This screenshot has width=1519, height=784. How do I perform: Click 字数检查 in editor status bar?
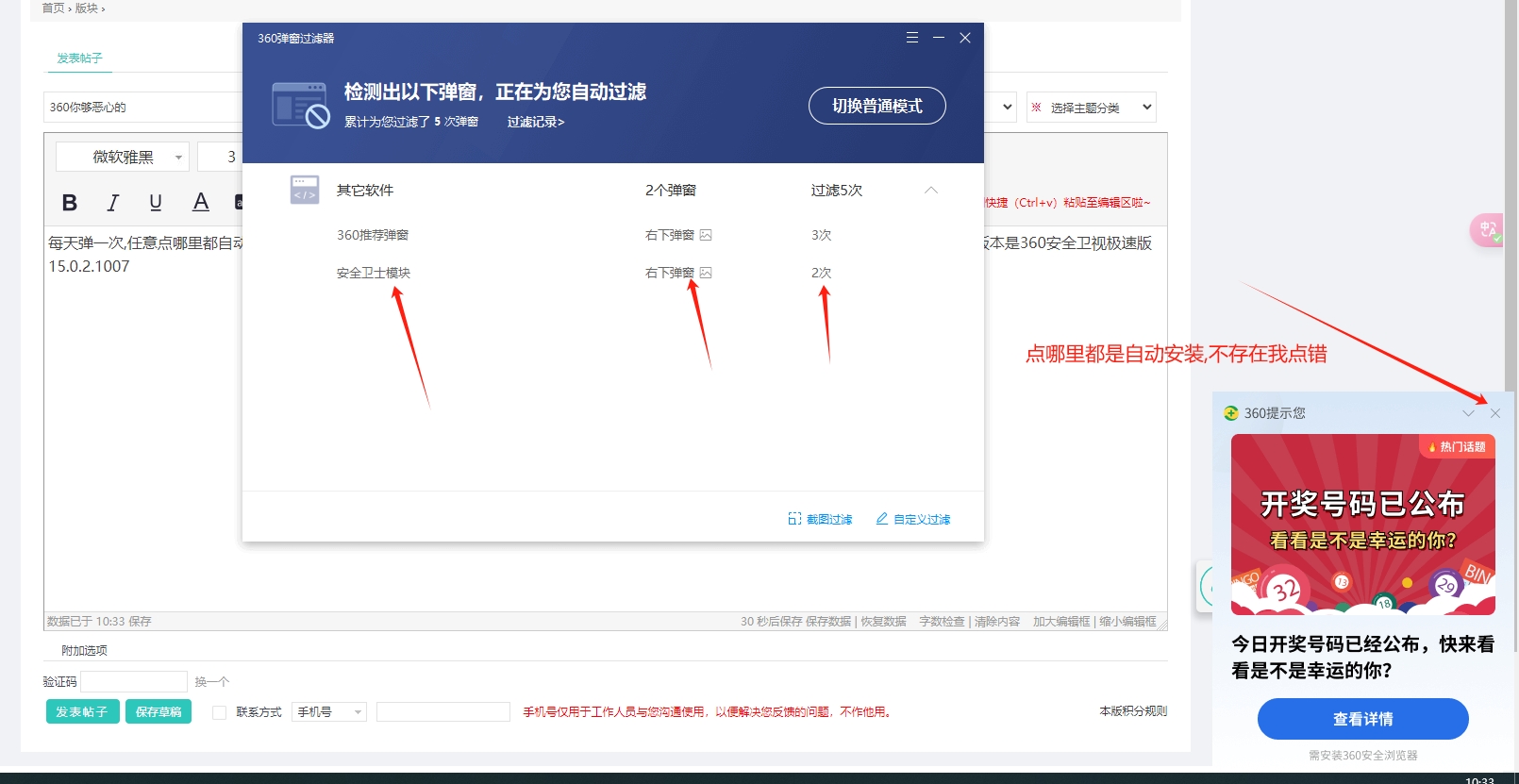942,622
